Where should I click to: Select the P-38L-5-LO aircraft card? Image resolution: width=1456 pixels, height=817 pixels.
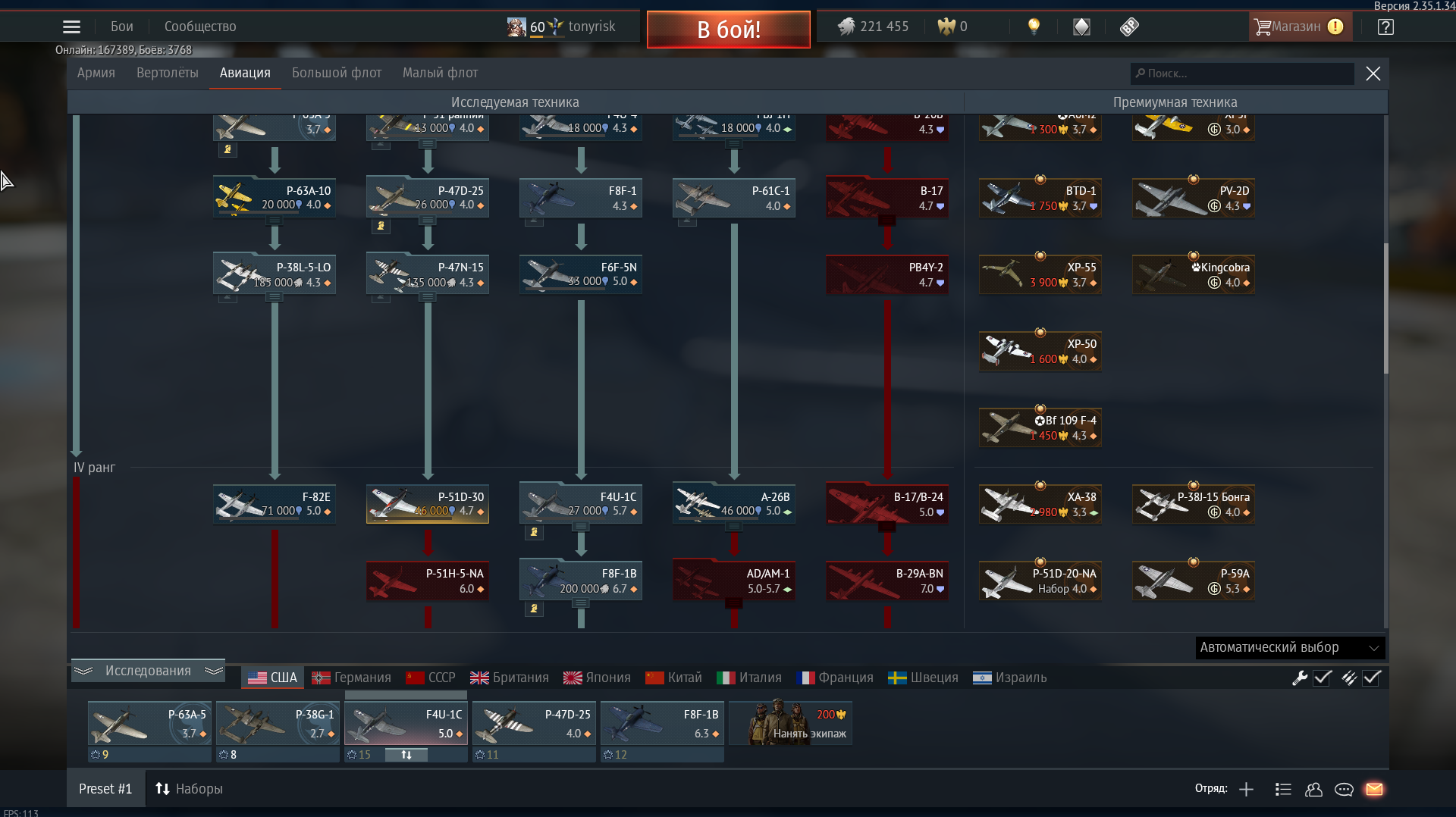275,274
